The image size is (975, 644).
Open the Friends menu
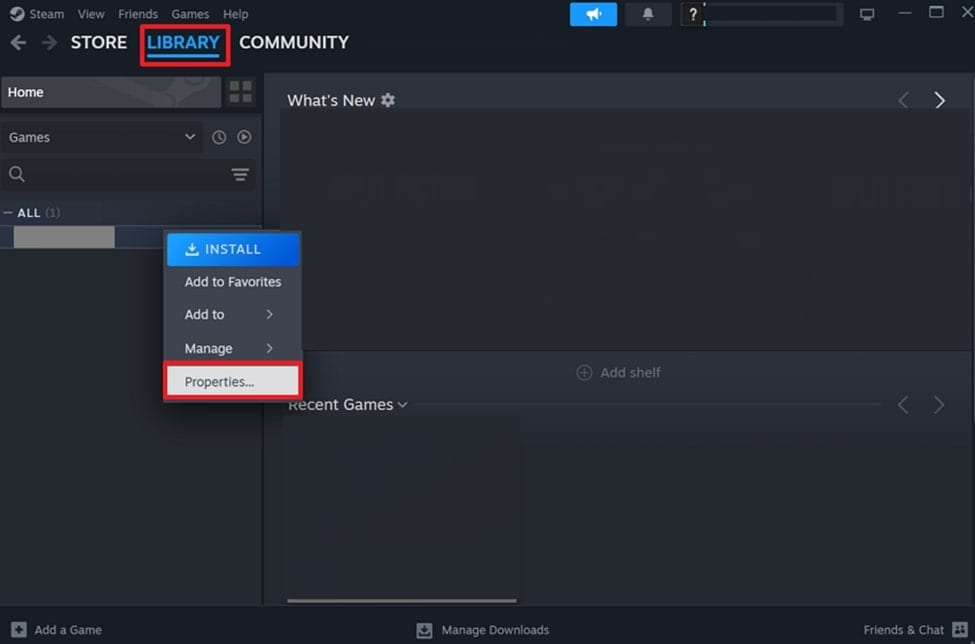click(137, 14)
